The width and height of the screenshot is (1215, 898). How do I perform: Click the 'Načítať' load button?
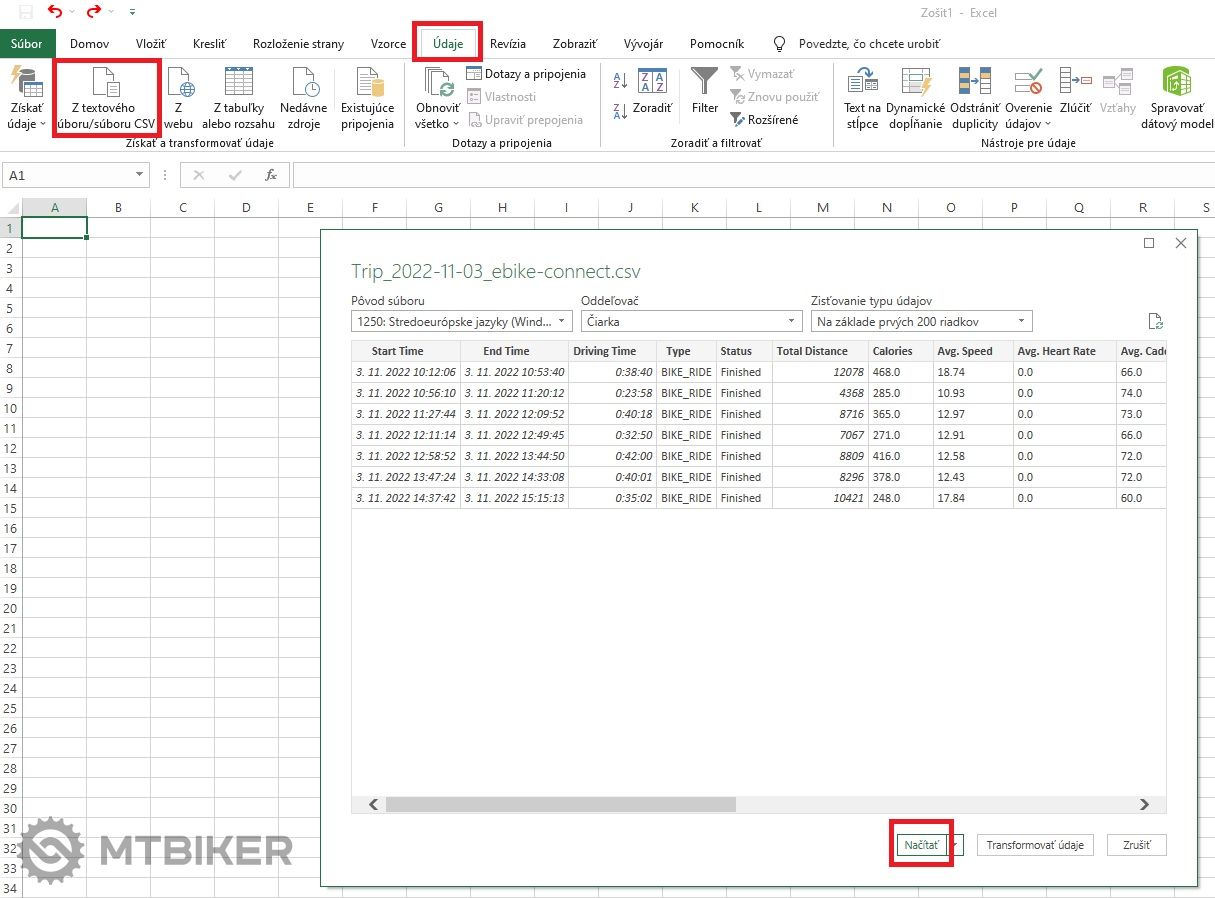pos(921,845)
